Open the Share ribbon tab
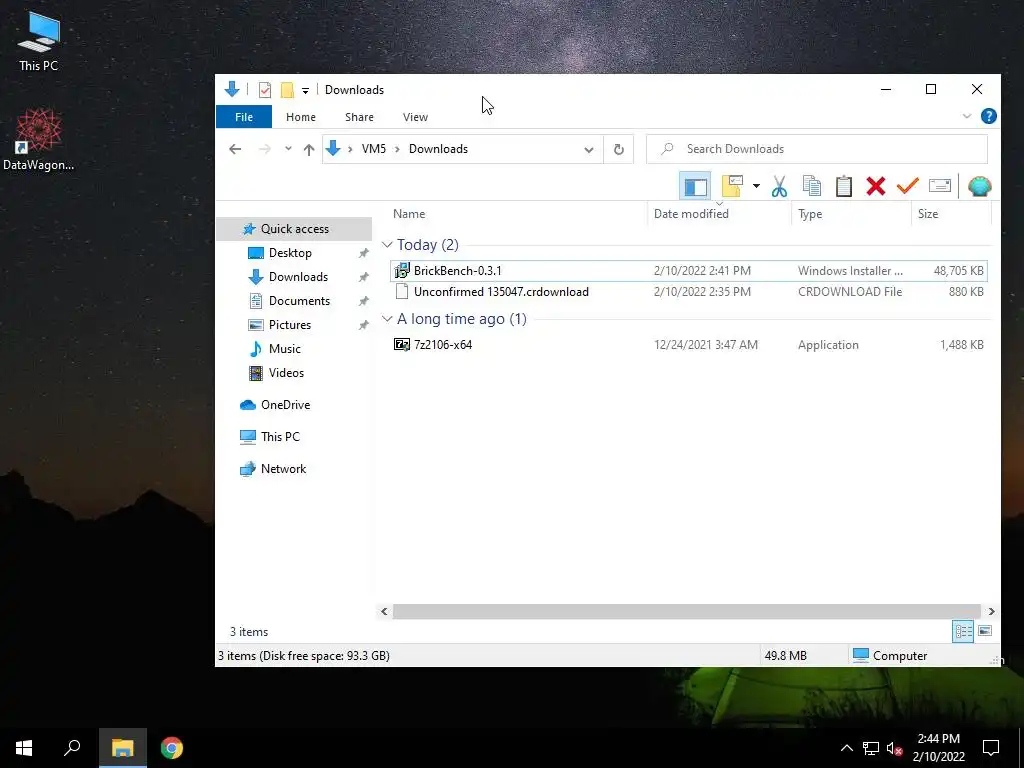Image resolution: width=1024 pixels, height=768 pixels. click(359, 117)
